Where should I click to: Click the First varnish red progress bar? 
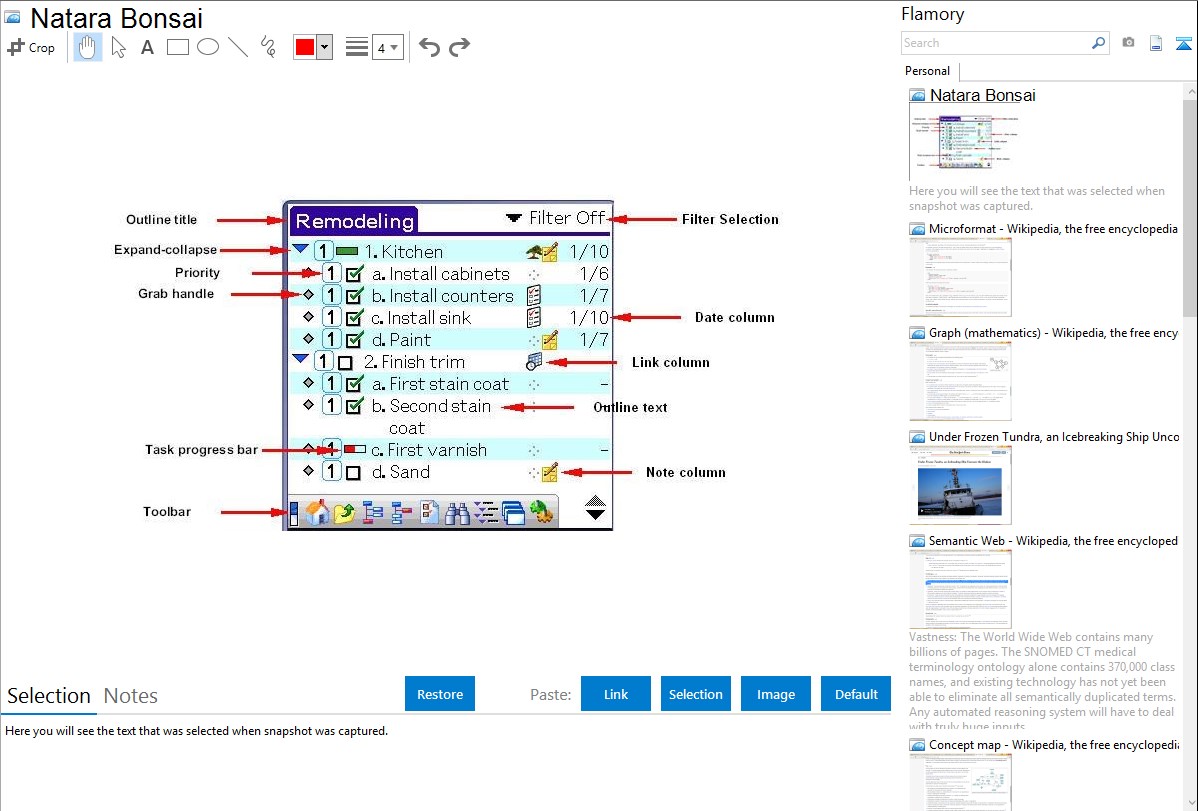[x=355, y=449]
